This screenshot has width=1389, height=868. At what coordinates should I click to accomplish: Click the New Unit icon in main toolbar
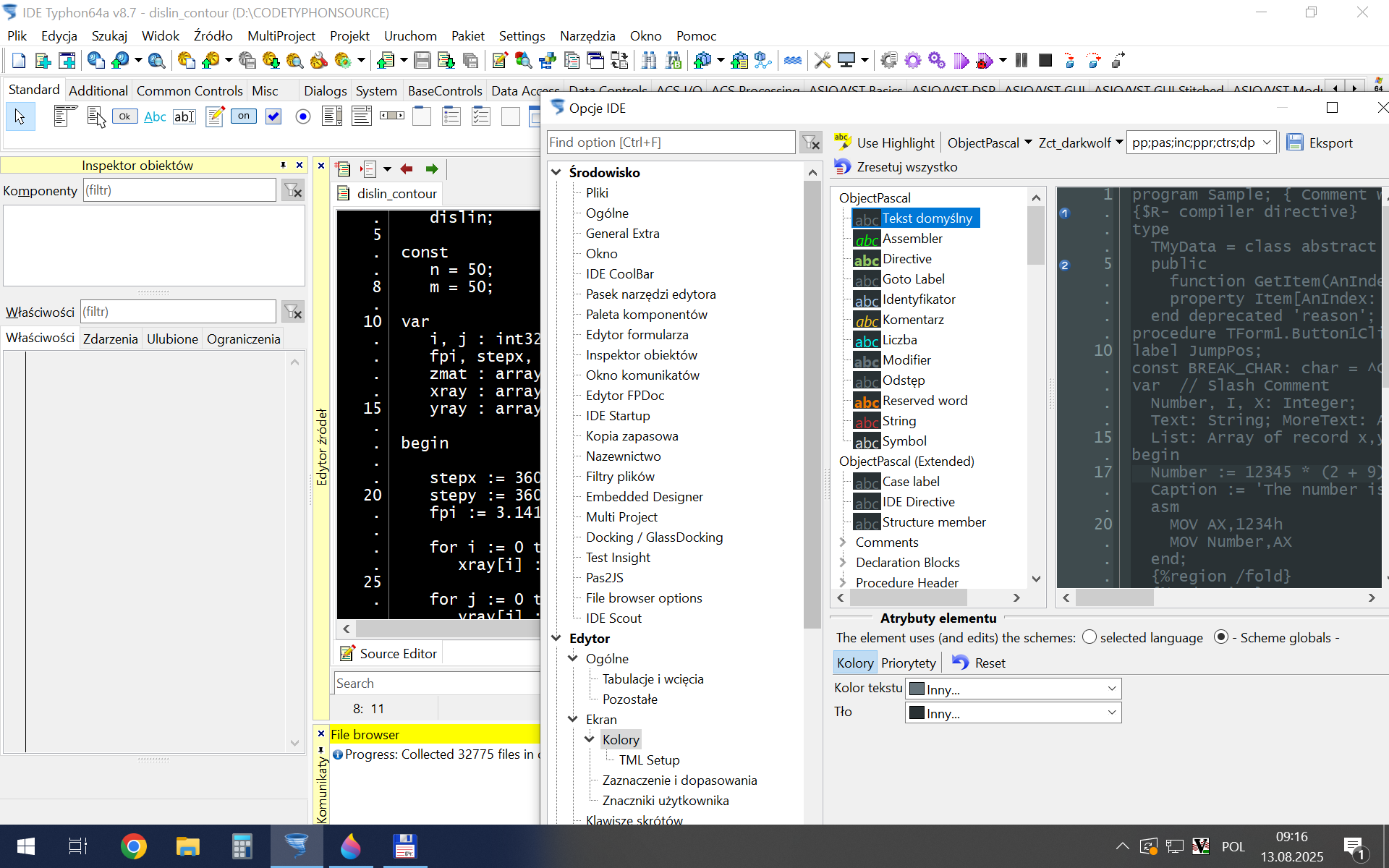(x=43, y=61)
